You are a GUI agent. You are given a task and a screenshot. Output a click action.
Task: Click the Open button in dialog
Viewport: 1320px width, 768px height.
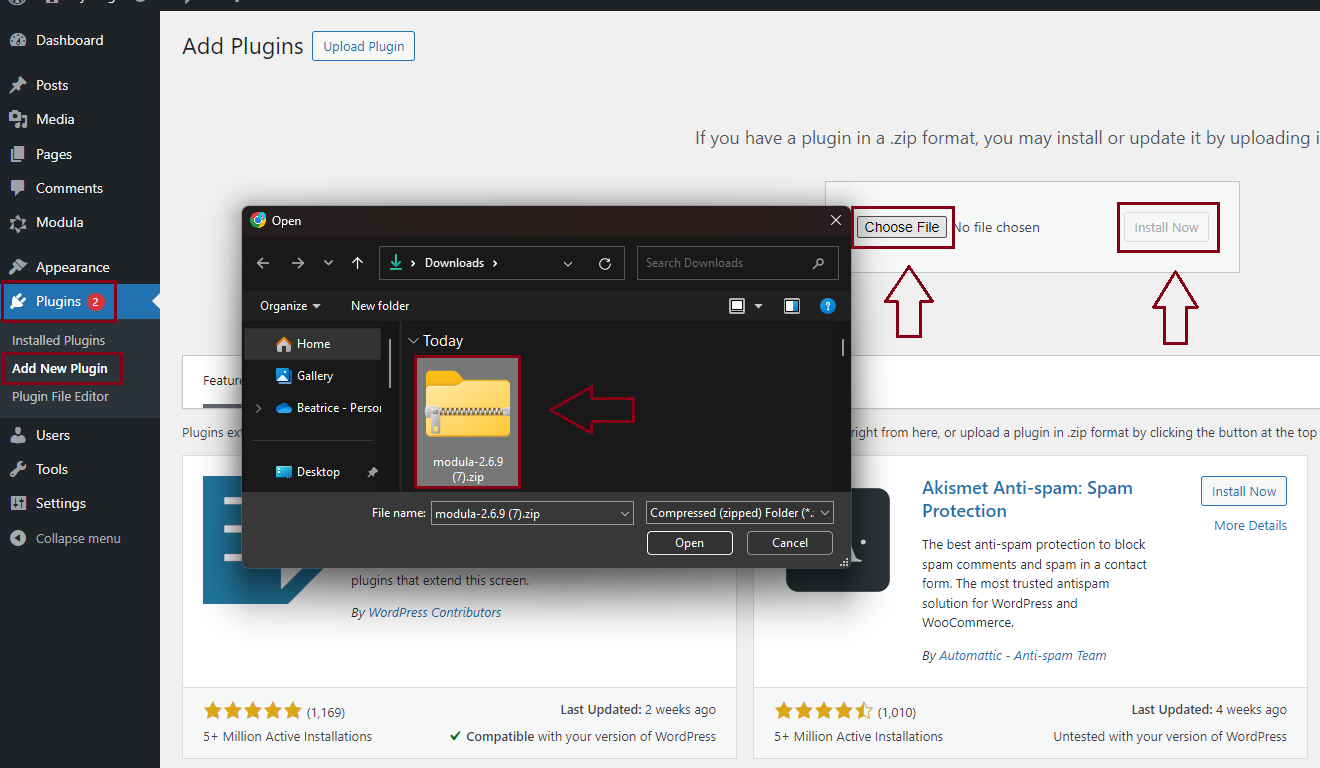689,543
